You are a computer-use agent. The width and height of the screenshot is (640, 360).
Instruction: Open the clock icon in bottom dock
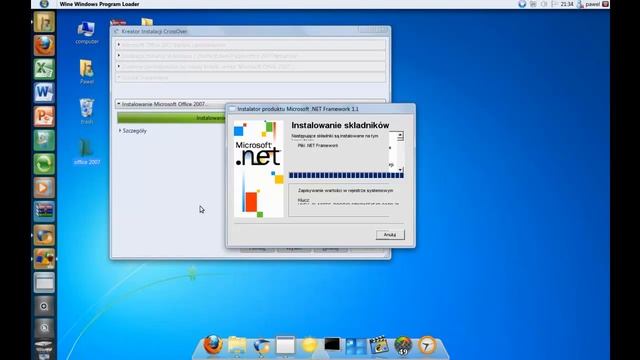427,346
